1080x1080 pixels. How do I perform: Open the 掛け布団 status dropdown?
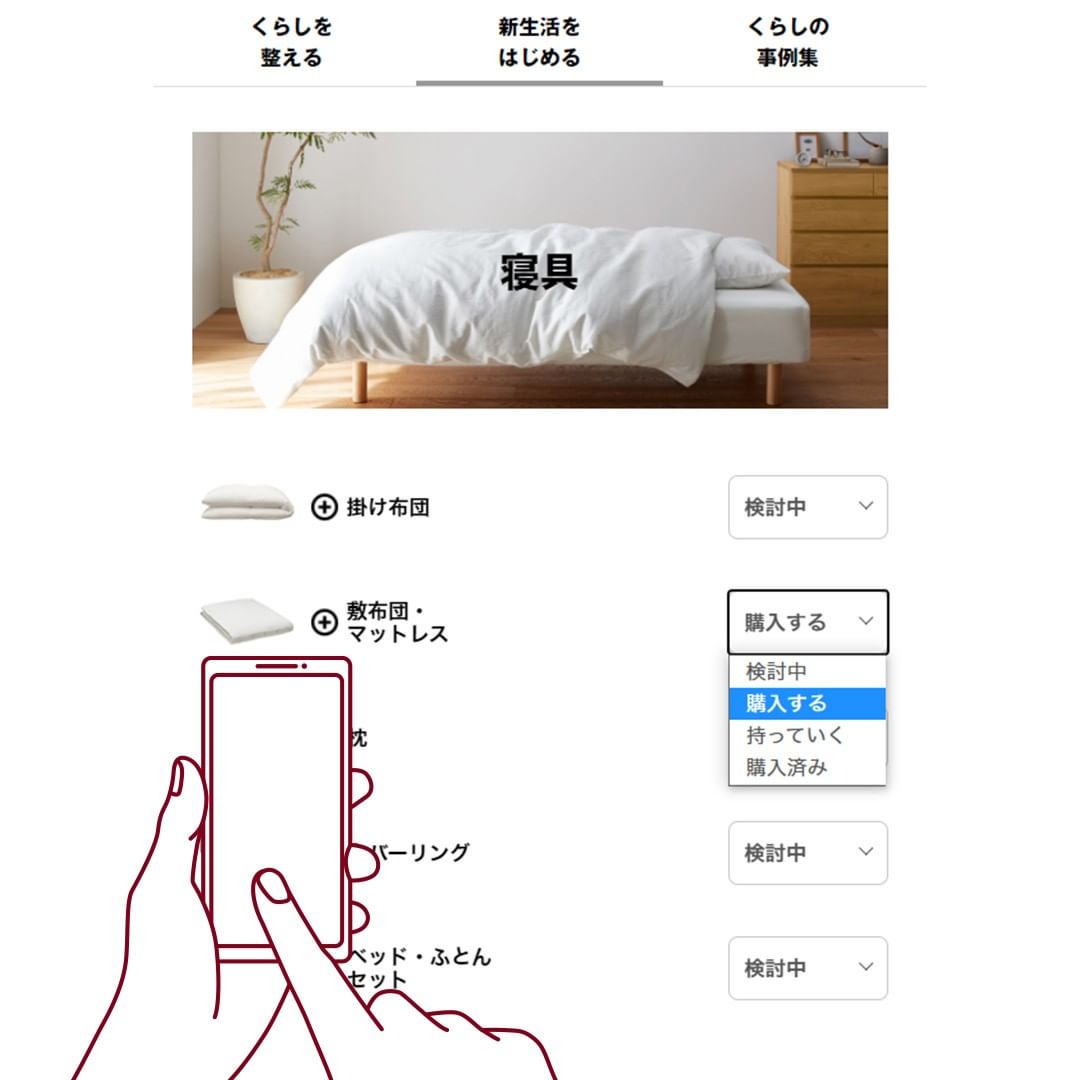coord(808,507)
